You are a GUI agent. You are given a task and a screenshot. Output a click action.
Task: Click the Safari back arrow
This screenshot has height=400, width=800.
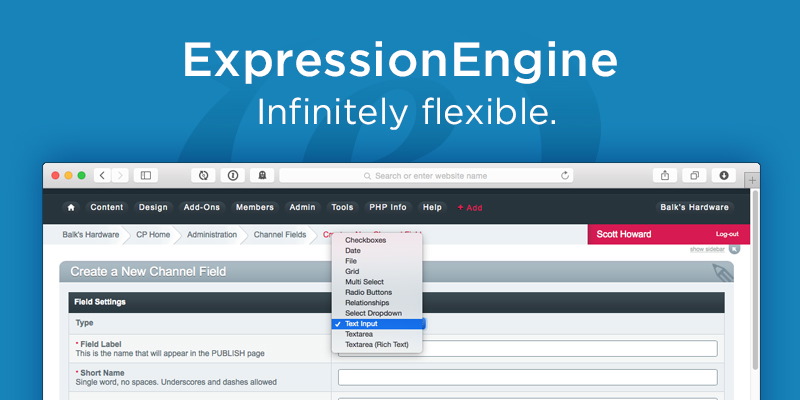tap(102, 175)
